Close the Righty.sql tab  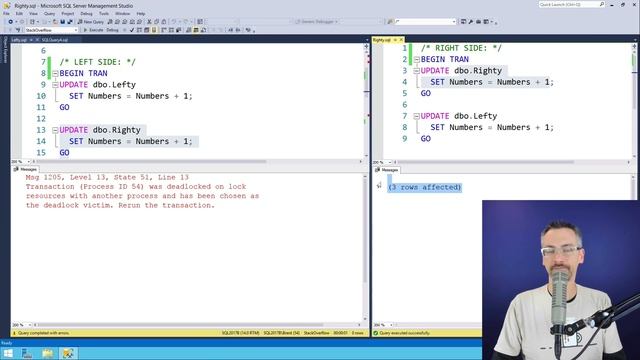401,40
